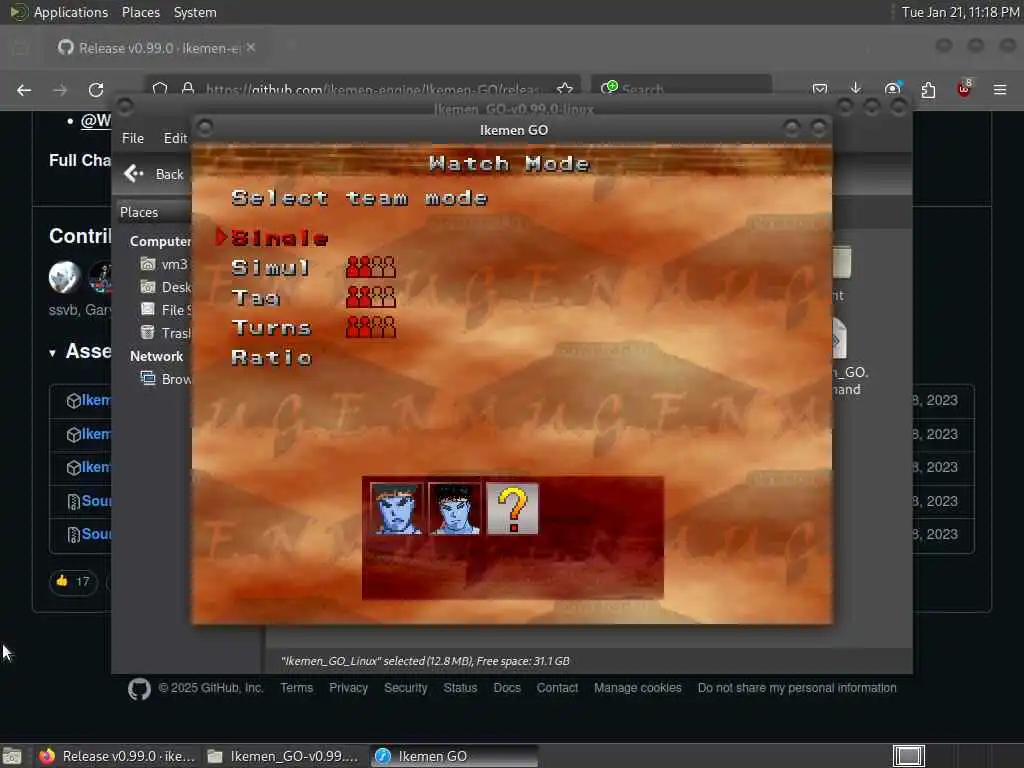This screenshot has width=1024, height=768.
Task: Open Docs link in GitHub footer
Action: tap(507, 688)
